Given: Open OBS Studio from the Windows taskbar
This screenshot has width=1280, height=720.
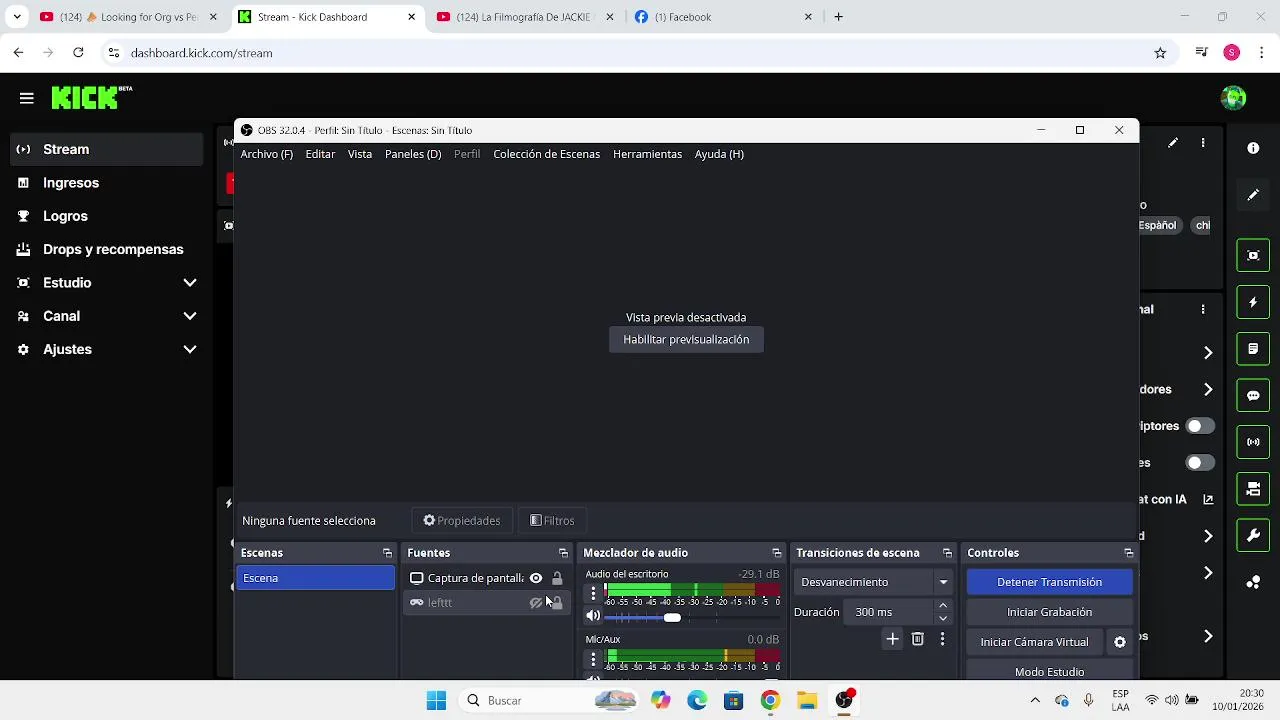Looking at the screenshot, I should pyautogui.click(x=844, y=700).
